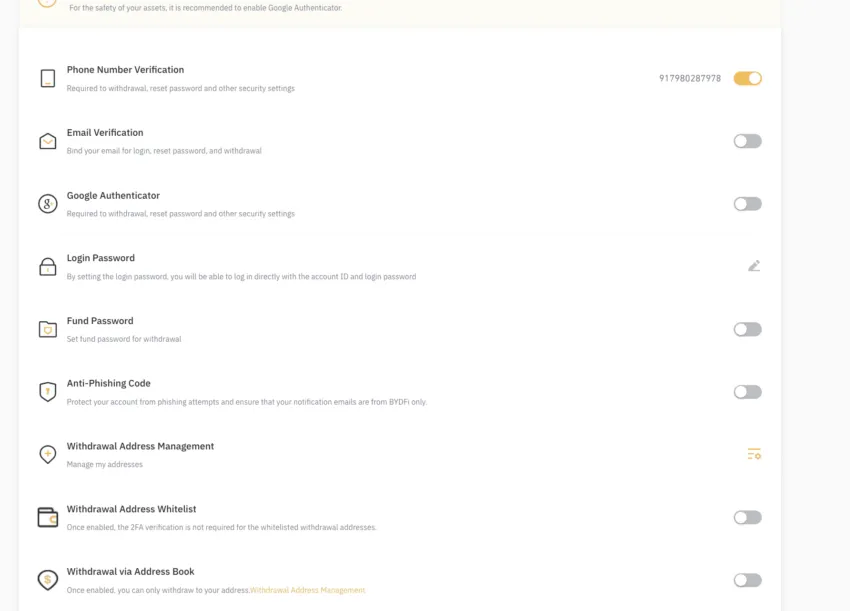Open withdrawal address management settings icon
Image resolution: width=850 pixels, height=611 pixels.
click(754, 454)
